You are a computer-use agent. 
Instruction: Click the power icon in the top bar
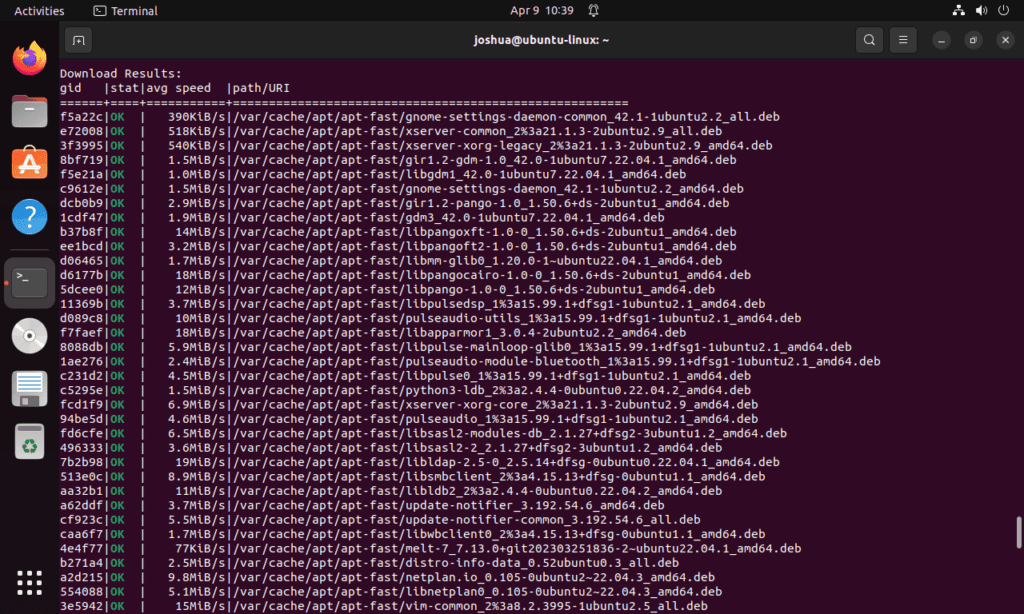click(x=1003, y=11)
